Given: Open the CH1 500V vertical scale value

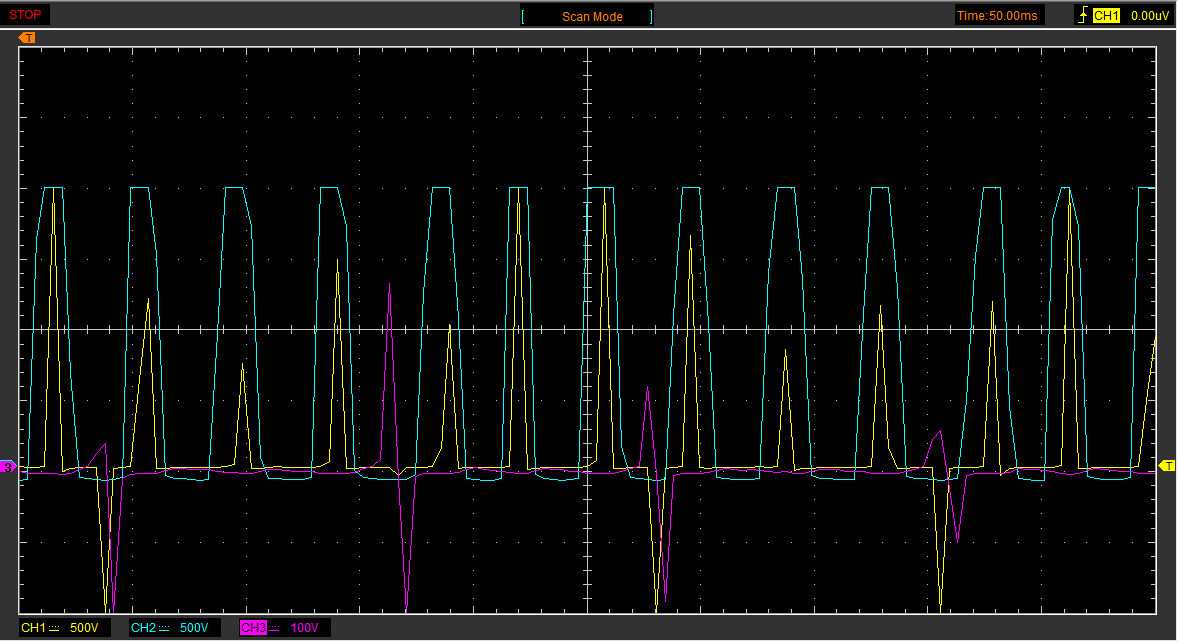Looking at the screenshot, I should tap(85, 628).
